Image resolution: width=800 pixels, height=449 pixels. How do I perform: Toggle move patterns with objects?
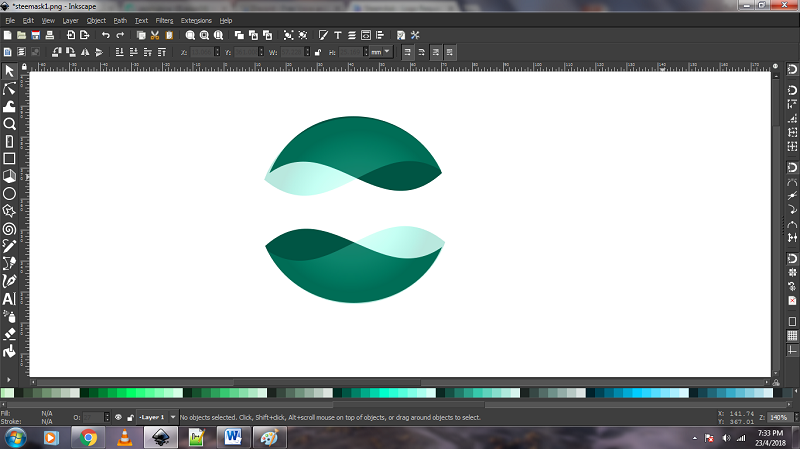(x=449, y=52)
